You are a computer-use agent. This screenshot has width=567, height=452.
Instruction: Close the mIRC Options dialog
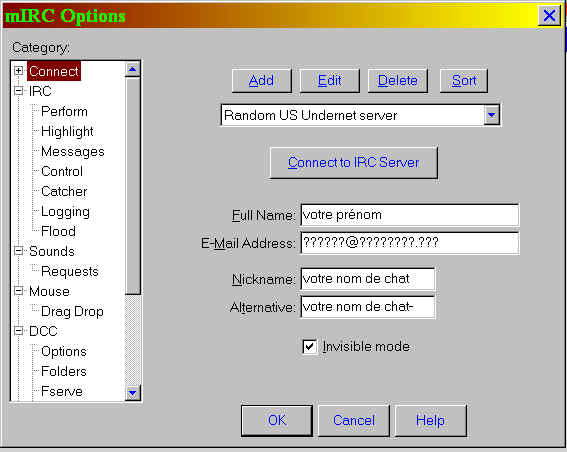pos(549,16)
